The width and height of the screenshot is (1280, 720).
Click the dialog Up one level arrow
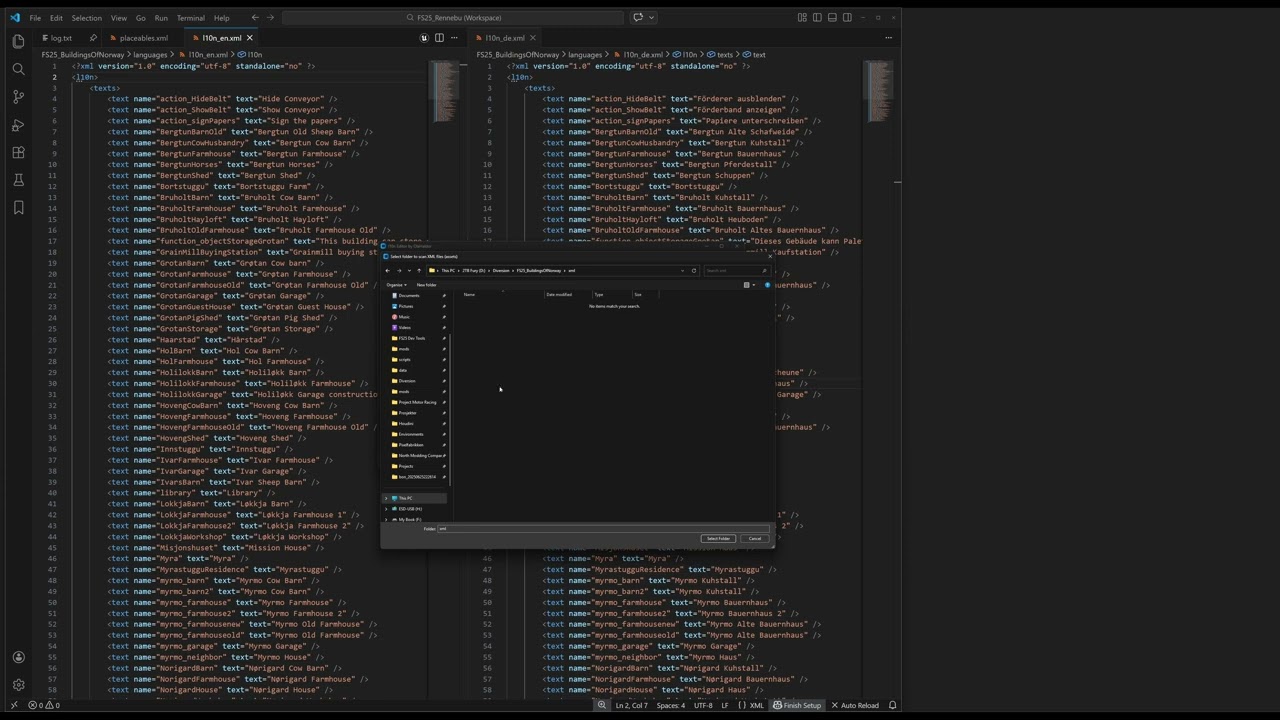click(x=419, y=270)
